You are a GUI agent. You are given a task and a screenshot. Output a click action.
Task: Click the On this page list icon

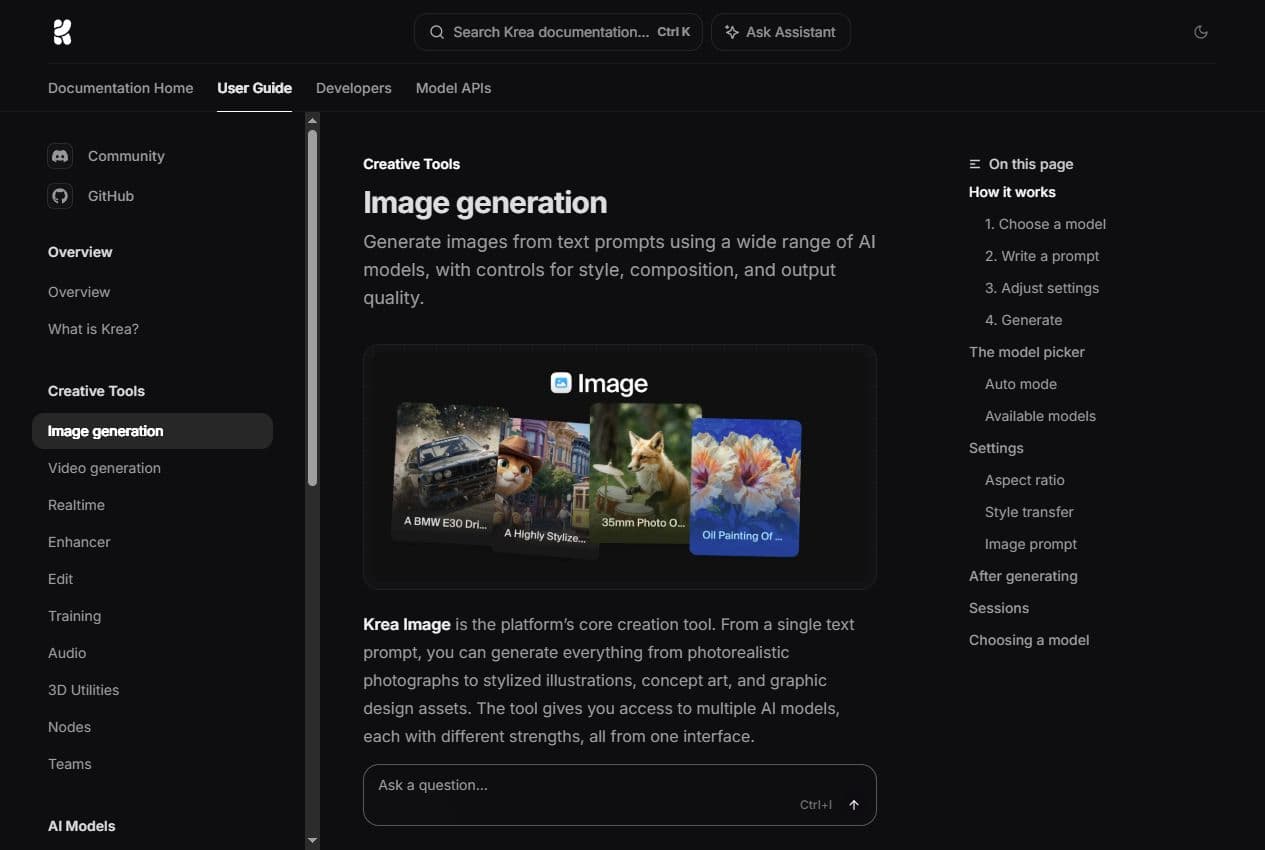975,164
